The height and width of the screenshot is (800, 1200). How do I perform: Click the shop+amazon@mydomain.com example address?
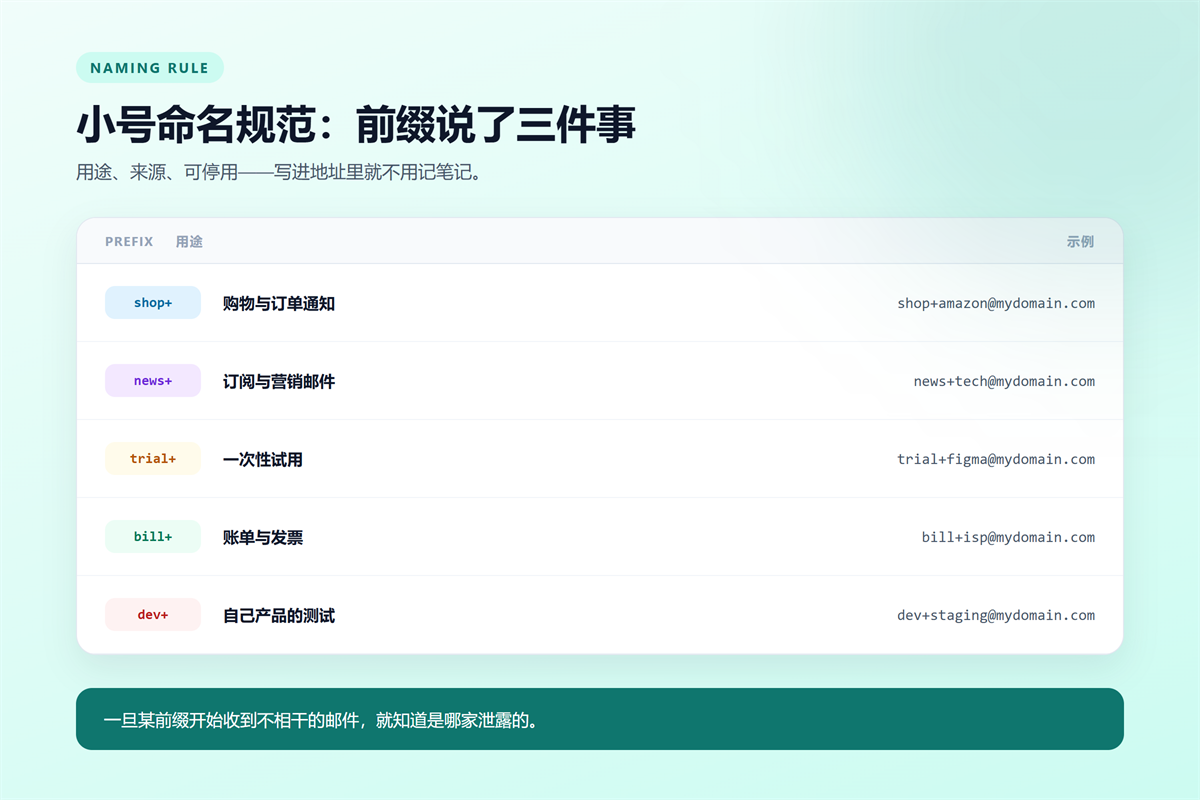996,303
